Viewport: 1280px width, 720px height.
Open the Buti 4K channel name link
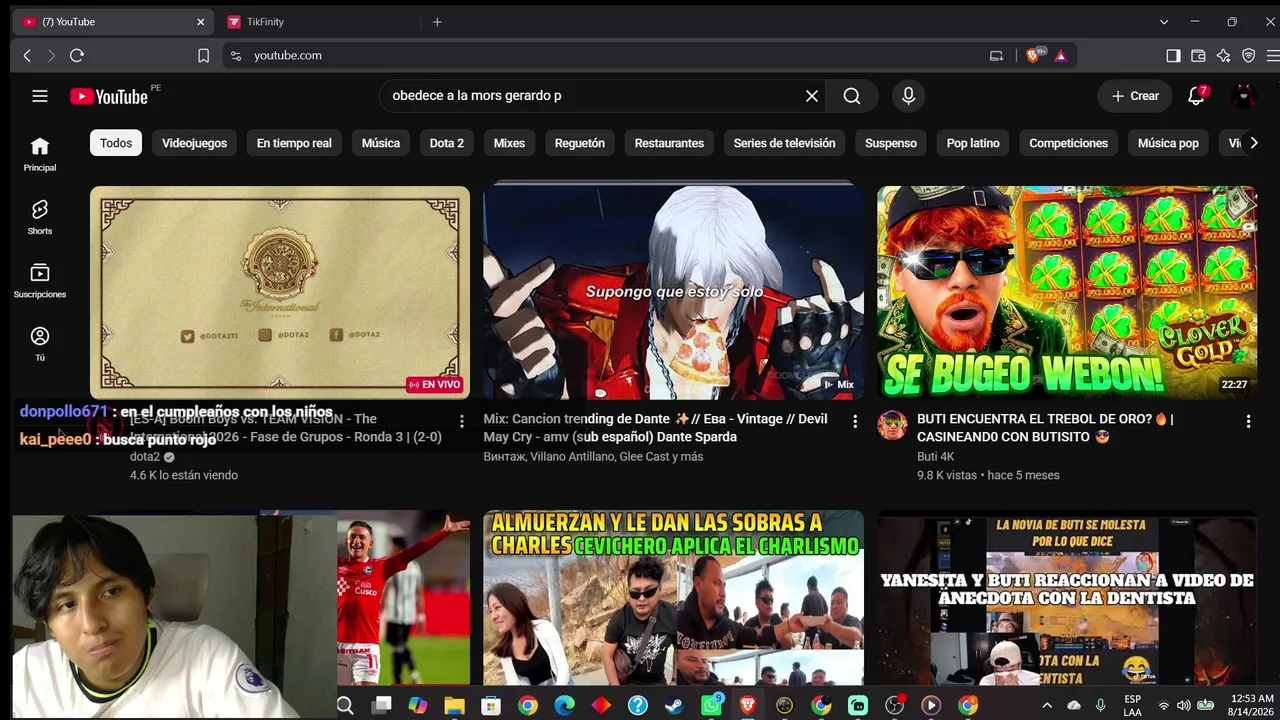pyautogui.click(x=936, y=457)
